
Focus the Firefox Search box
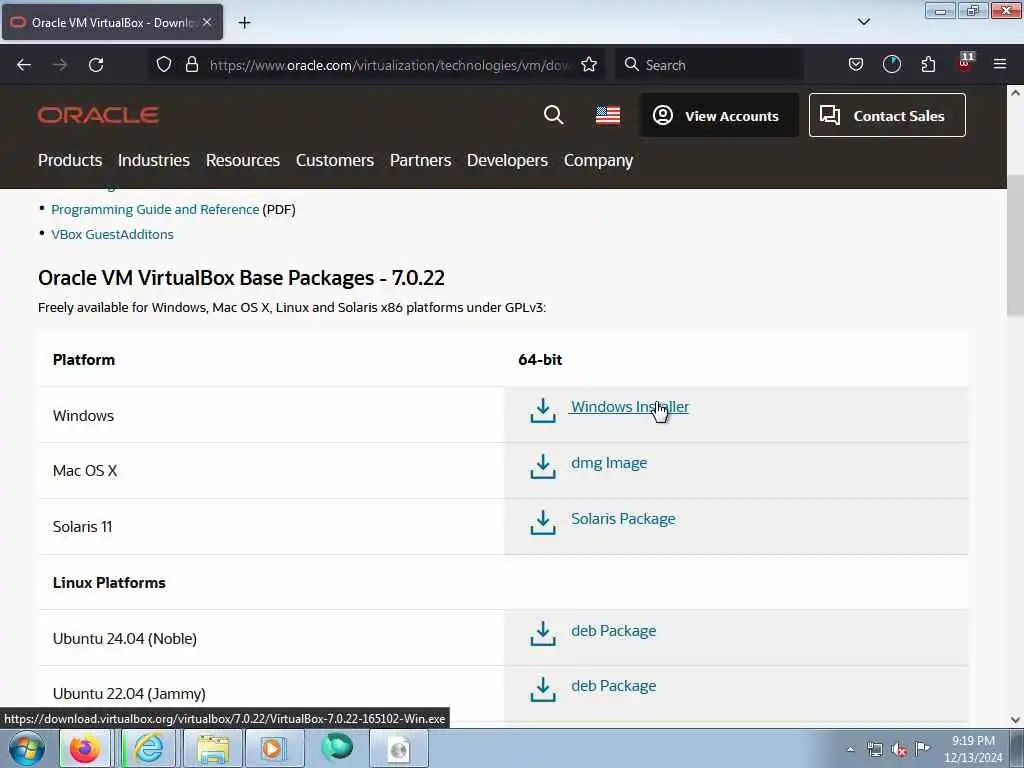pos(709,65)
